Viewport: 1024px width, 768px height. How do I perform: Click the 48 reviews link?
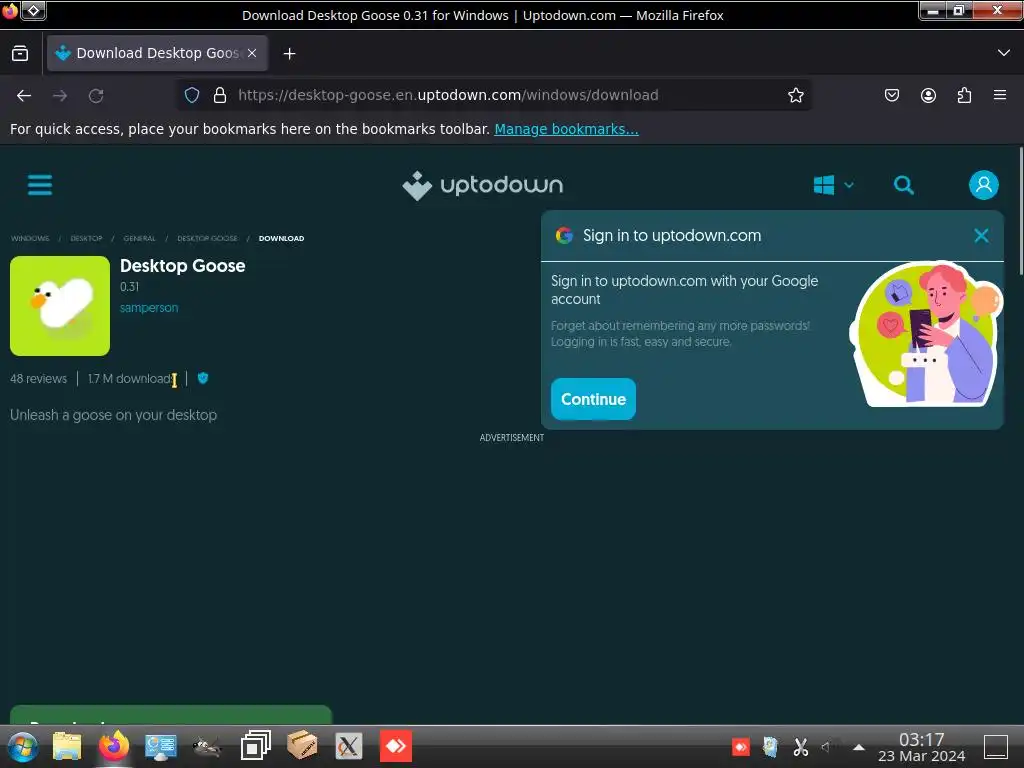(39, 379)
